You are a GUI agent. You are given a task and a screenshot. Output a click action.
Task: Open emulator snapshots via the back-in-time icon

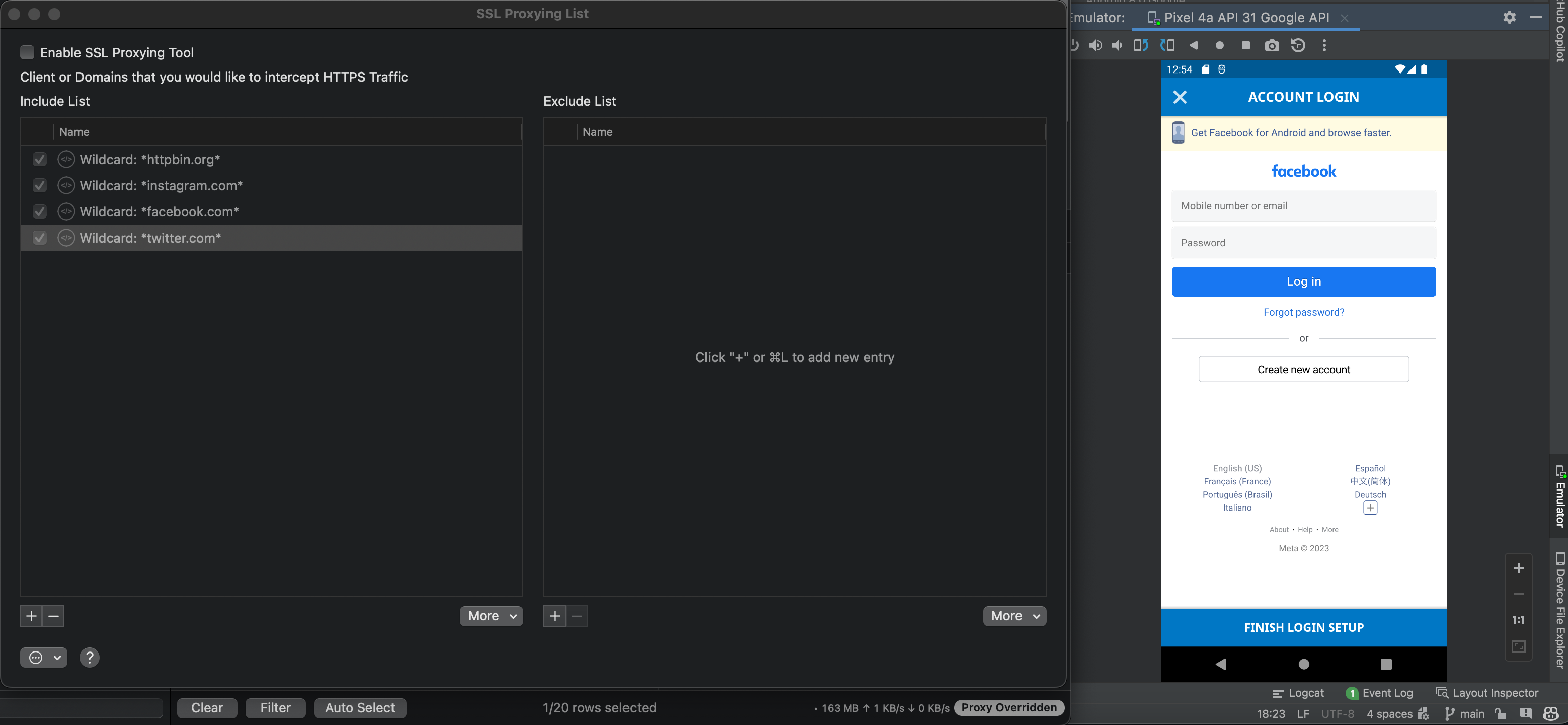click(x=1298, y=45)
